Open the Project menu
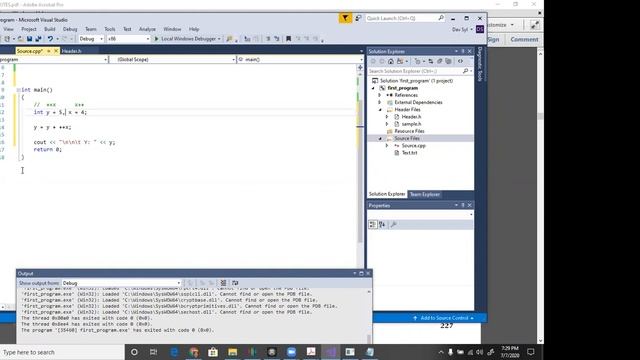The width and height of the screenshot is (640, 360). click(x=29, y=29)
